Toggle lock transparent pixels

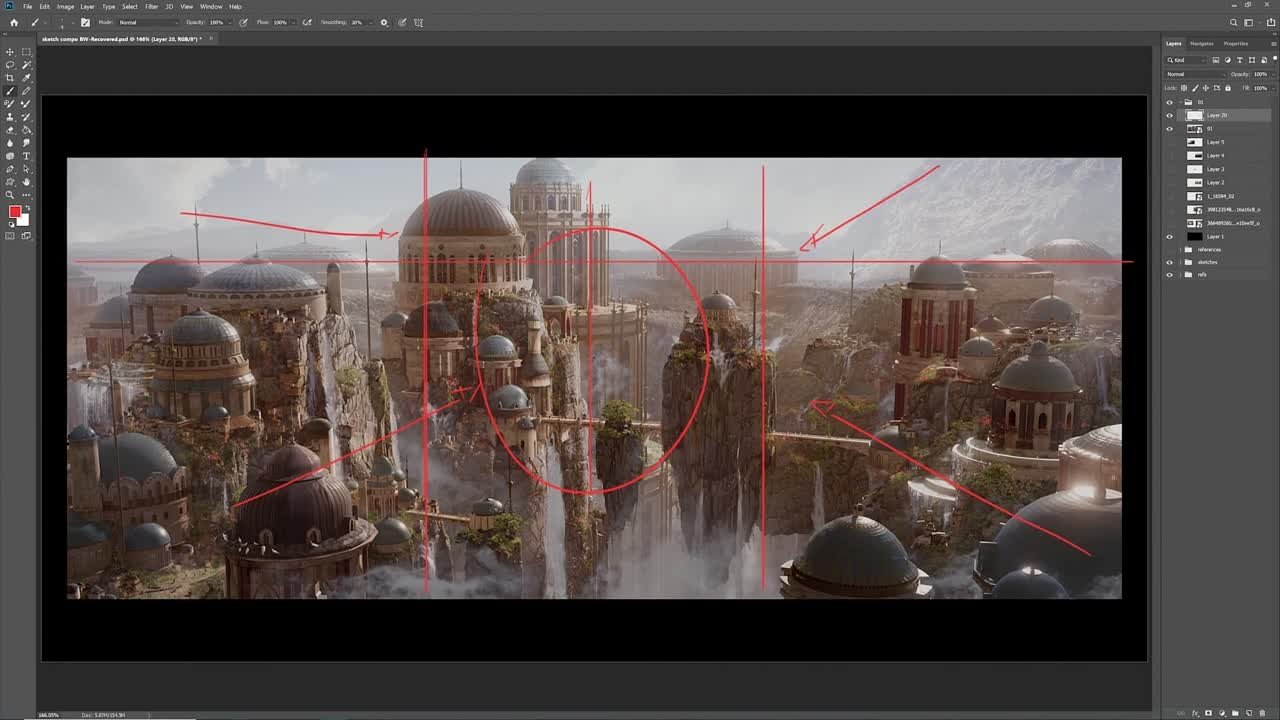pyautogui.click(x=1182, y=88)
